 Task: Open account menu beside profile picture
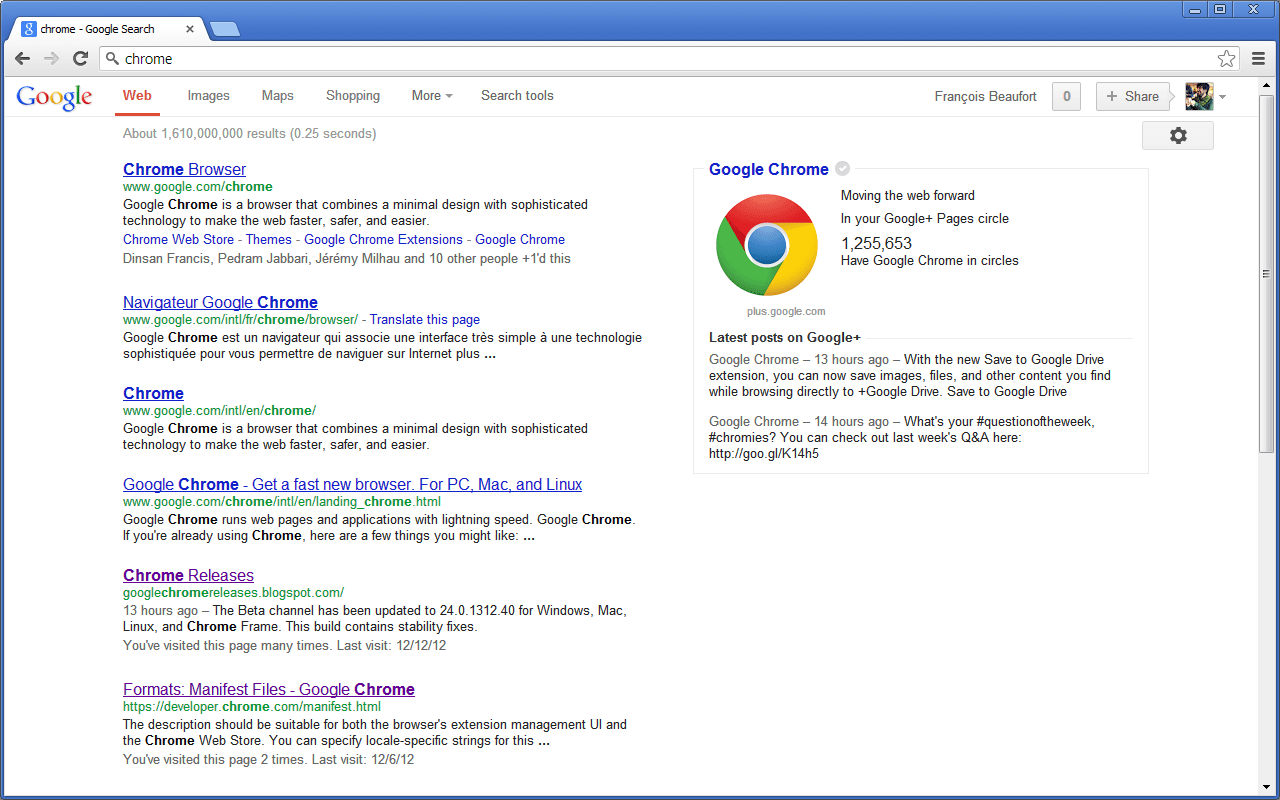click(x=1222, y=97)
